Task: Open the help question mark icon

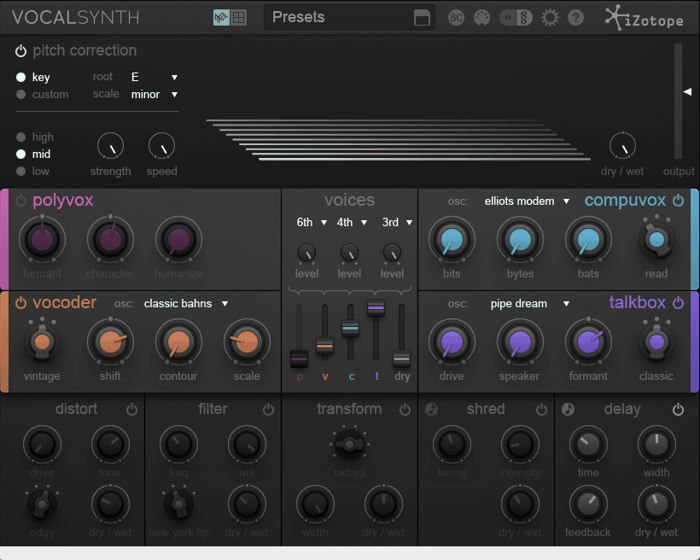Action: click(575, 17)
